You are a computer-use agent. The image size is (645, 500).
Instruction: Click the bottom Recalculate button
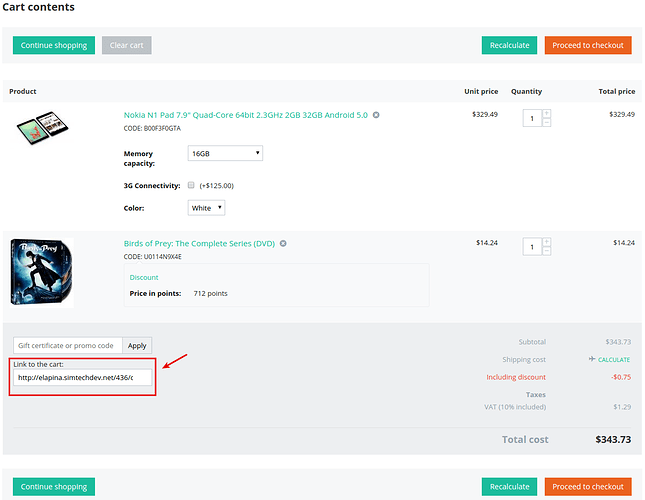coord(509,487)
